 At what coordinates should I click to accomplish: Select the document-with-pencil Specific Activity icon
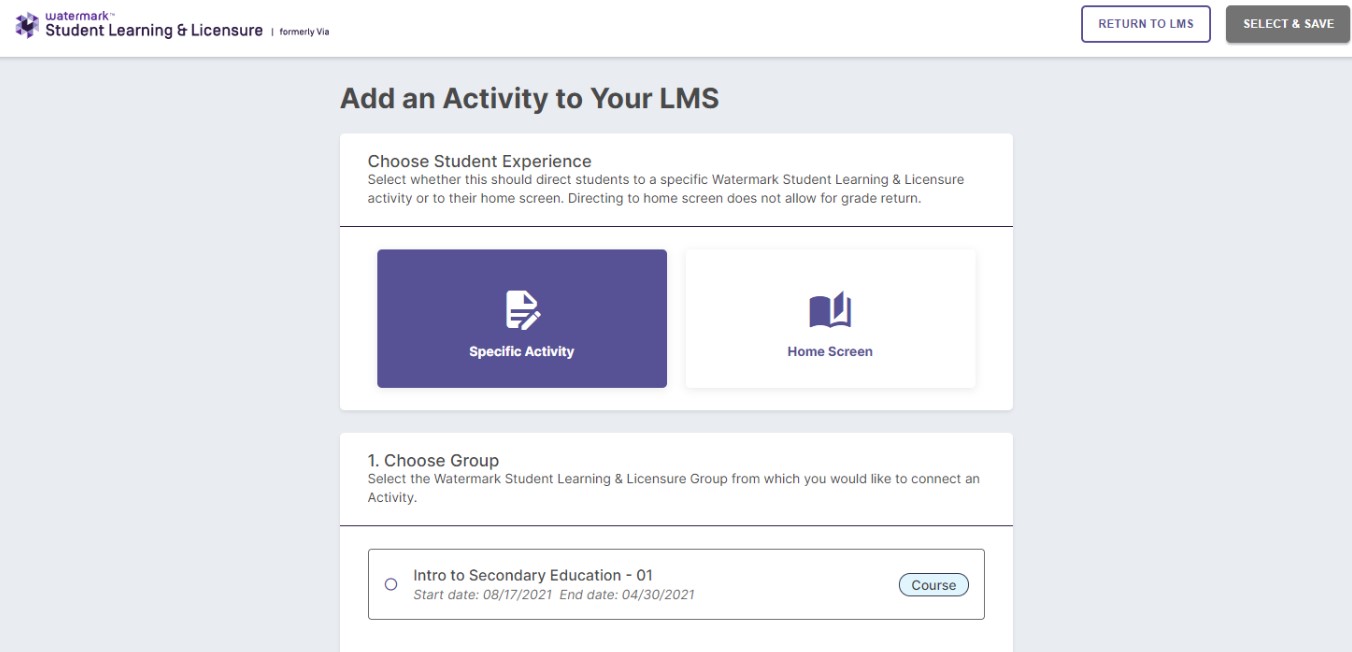(x=522, y=310)
